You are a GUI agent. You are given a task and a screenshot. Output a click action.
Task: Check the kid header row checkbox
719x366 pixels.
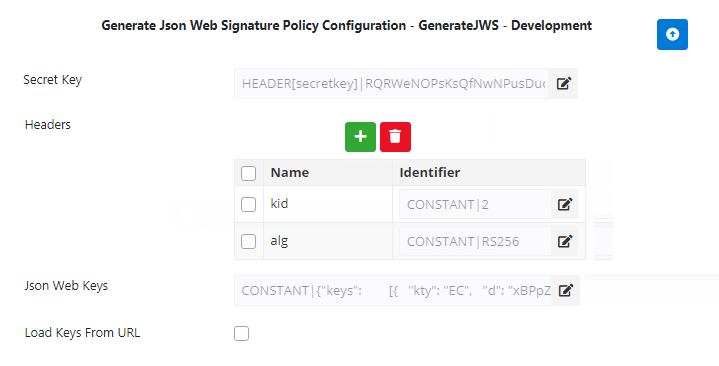point(249,204)
